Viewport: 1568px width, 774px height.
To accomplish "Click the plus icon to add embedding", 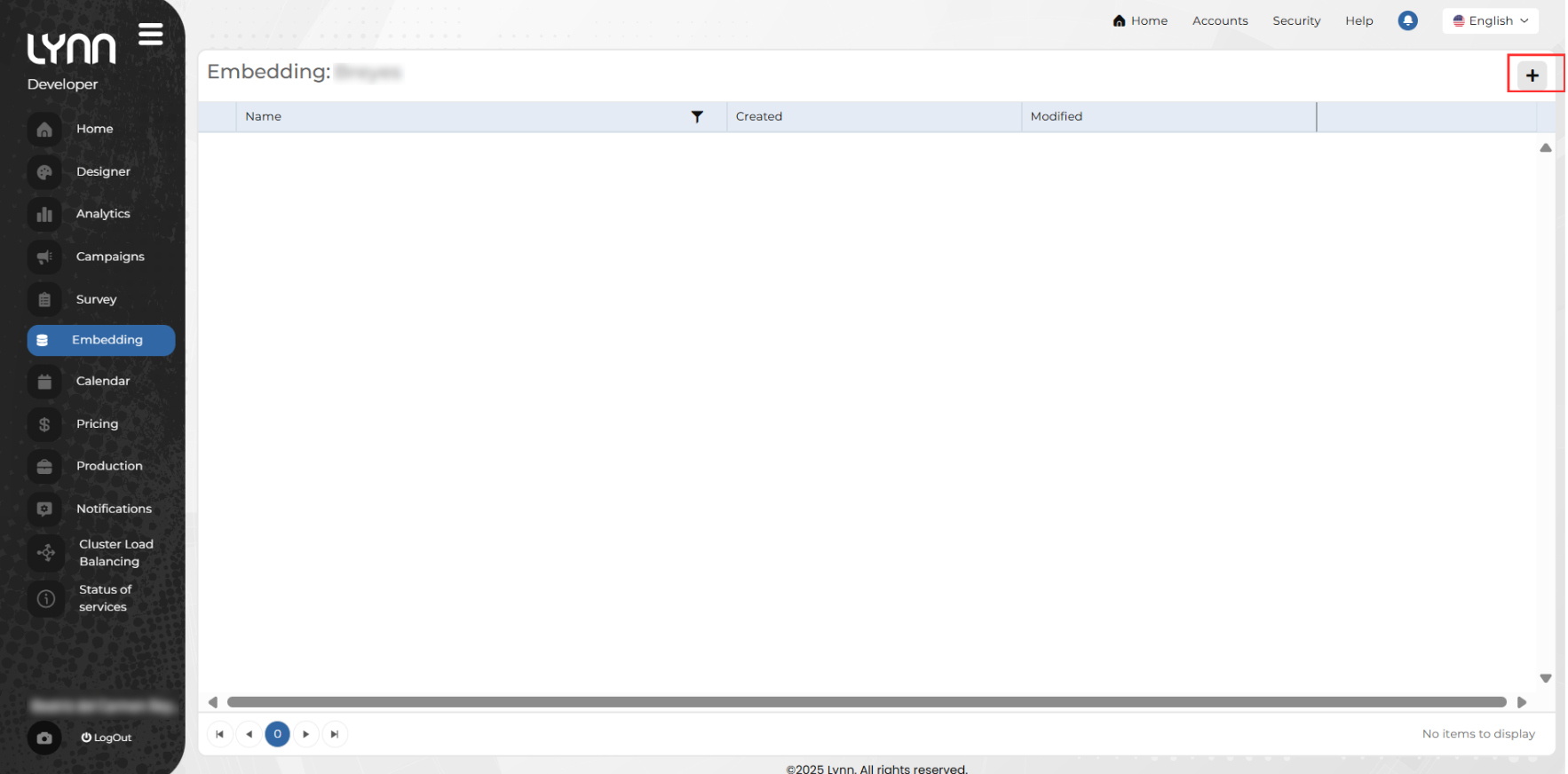I will pyautogui.click(x=1532, y=75).
